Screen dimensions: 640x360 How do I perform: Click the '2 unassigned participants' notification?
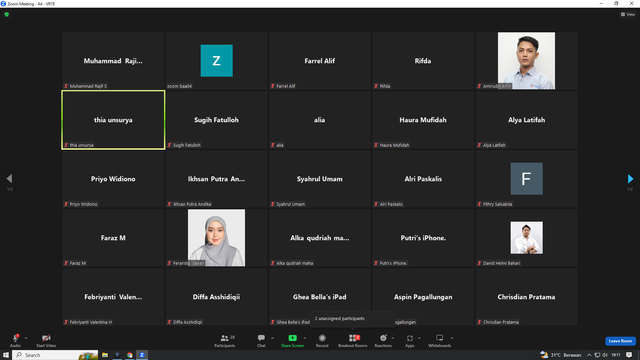(x=353, y=318)
